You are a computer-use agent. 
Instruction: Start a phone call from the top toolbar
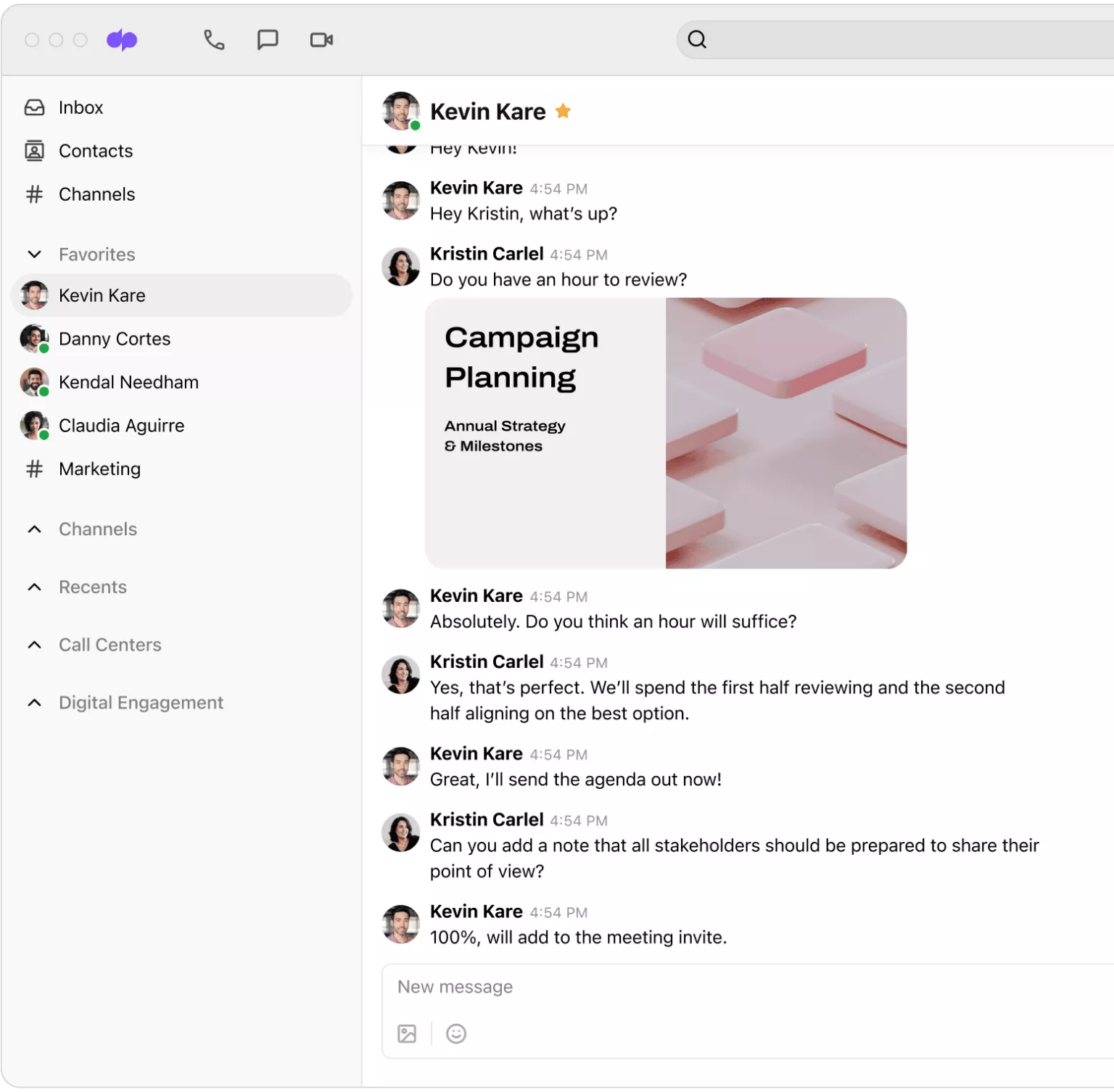coord(214,40)
